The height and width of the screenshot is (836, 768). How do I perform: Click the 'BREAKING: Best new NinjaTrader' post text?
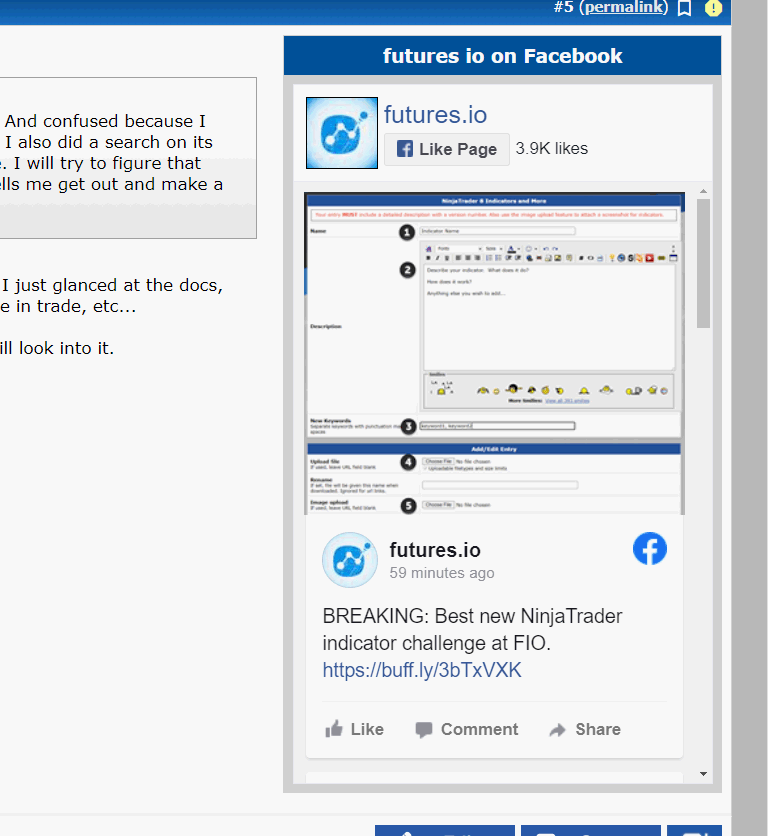pos(472,616)
